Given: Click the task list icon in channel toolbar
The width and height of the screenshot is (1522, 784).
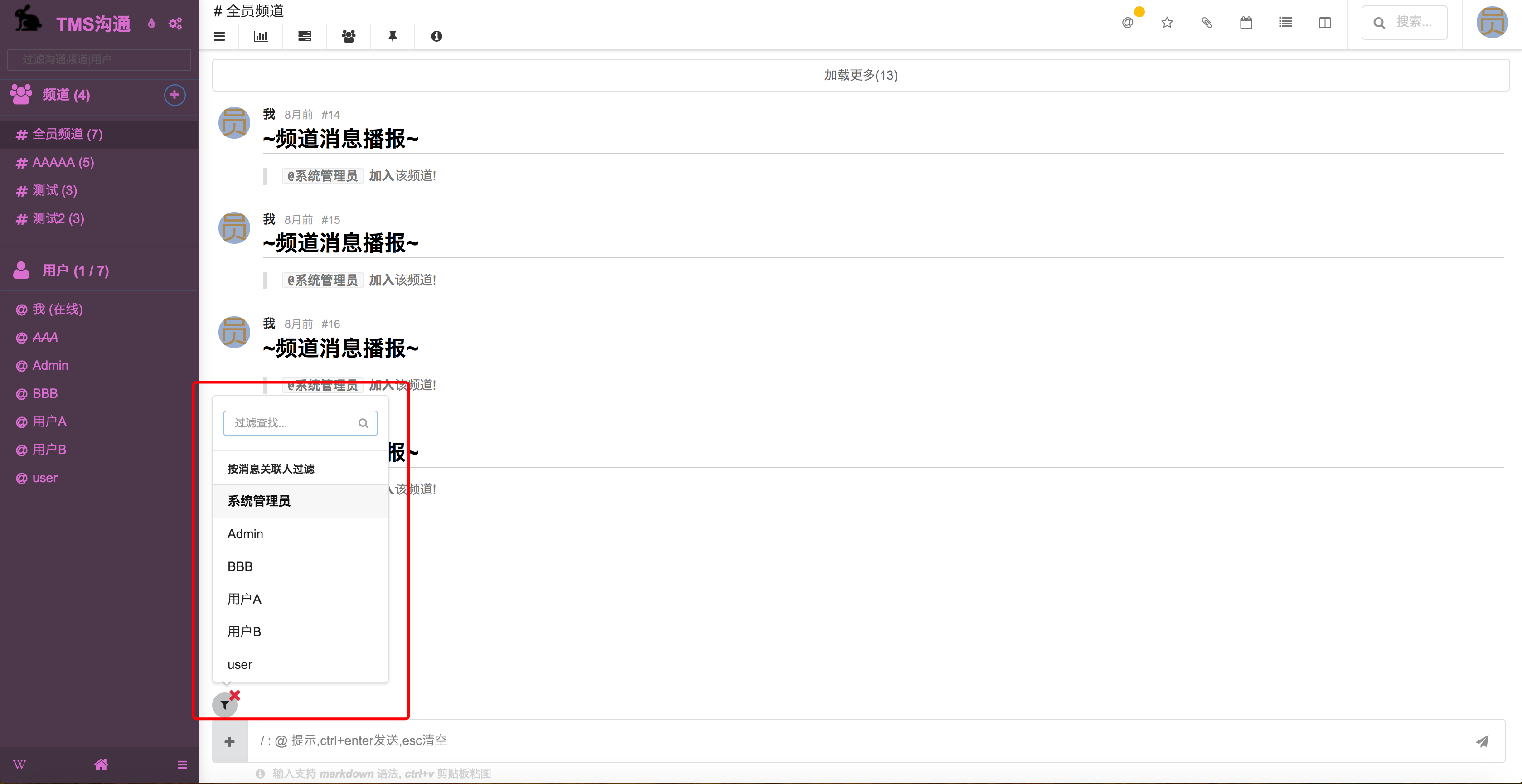Looking at the screenshot, I should point(305,36).
